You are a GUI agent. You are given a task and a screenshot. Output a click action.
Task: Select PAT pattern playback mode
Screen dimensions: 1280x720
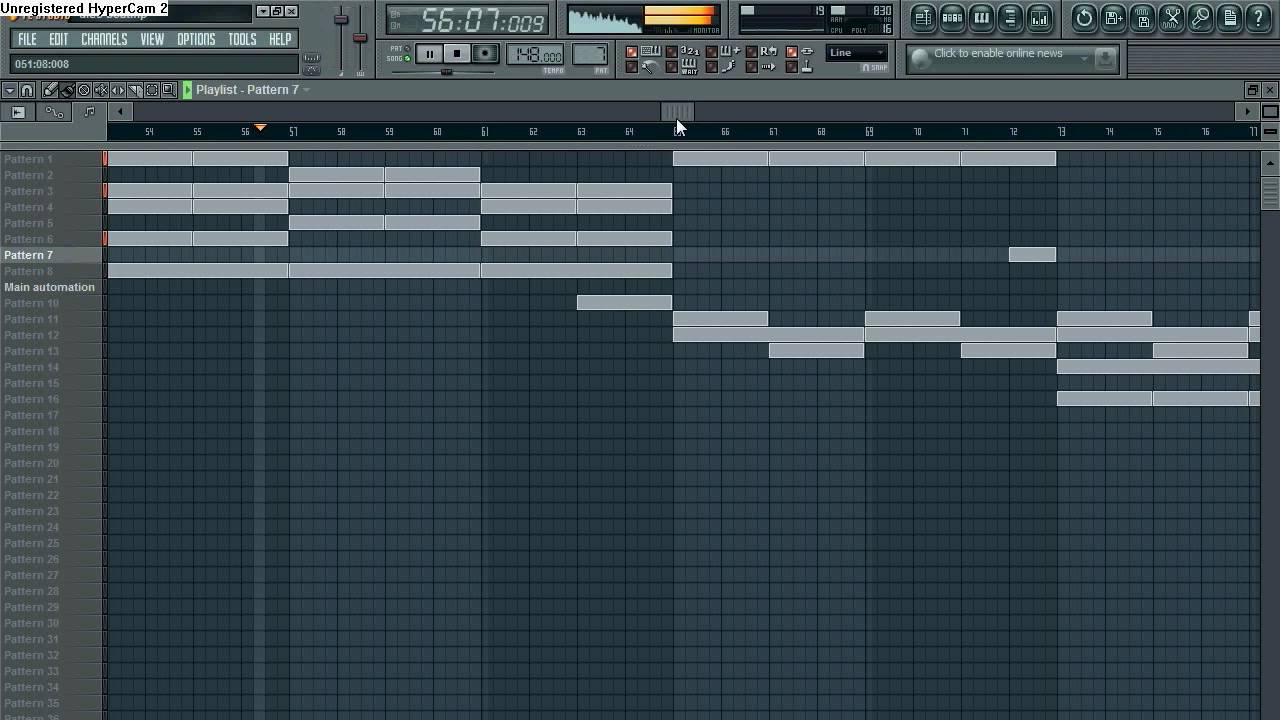tap(399, 48)
